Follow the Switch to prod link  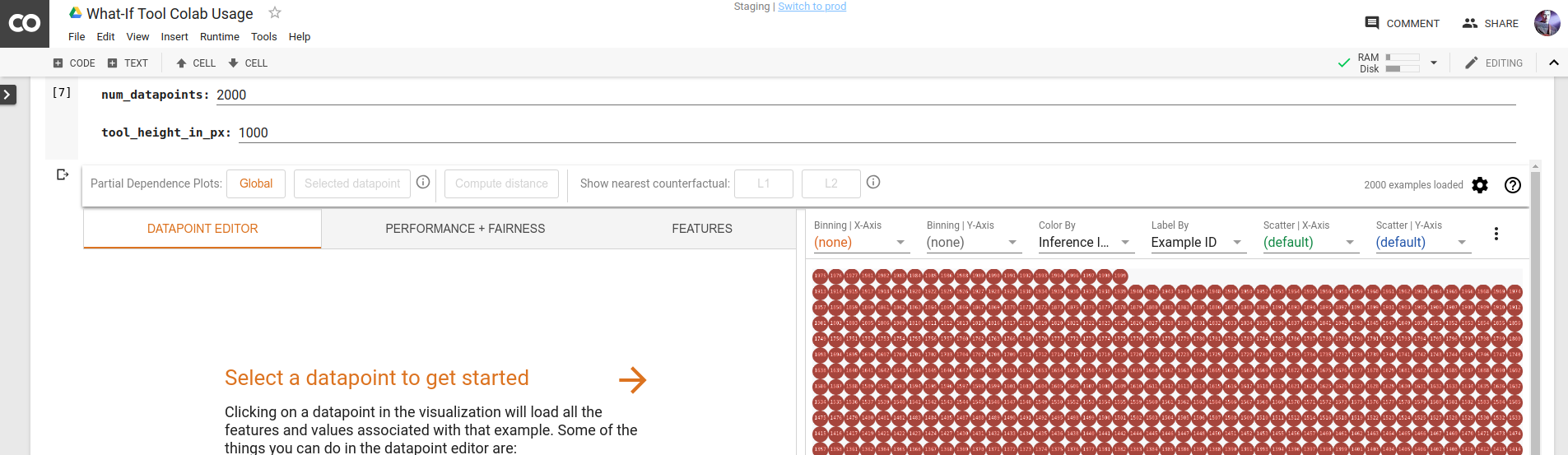(x=812, y=7)
